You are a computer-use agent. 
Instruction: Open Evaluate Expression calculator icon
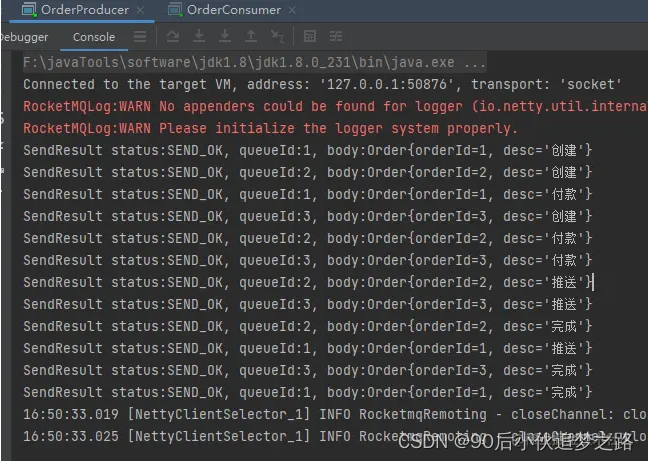tap(310, 36)
